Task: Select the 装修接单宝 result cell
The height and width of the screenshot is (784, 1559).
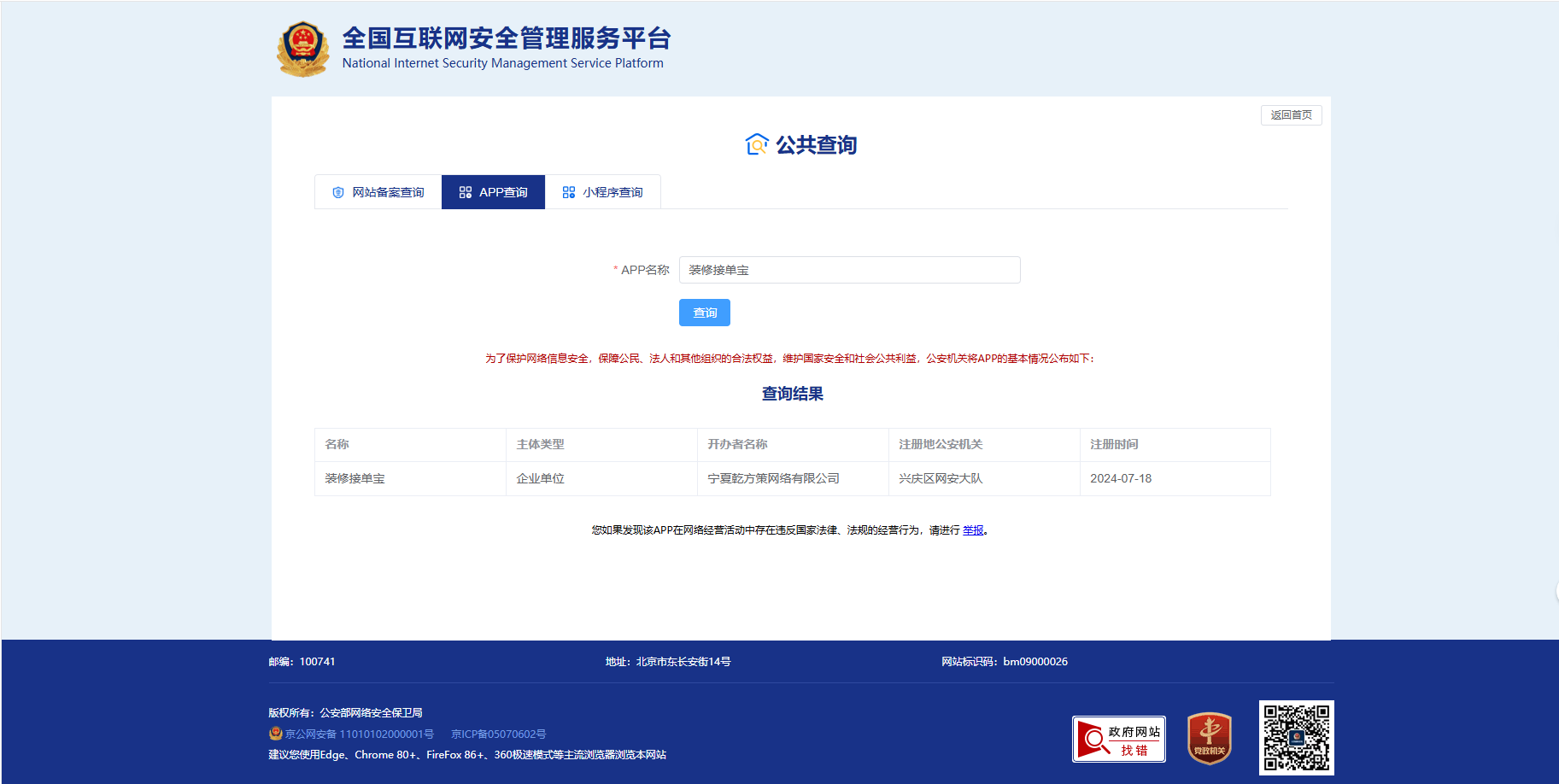Action: tap(410, 478)
